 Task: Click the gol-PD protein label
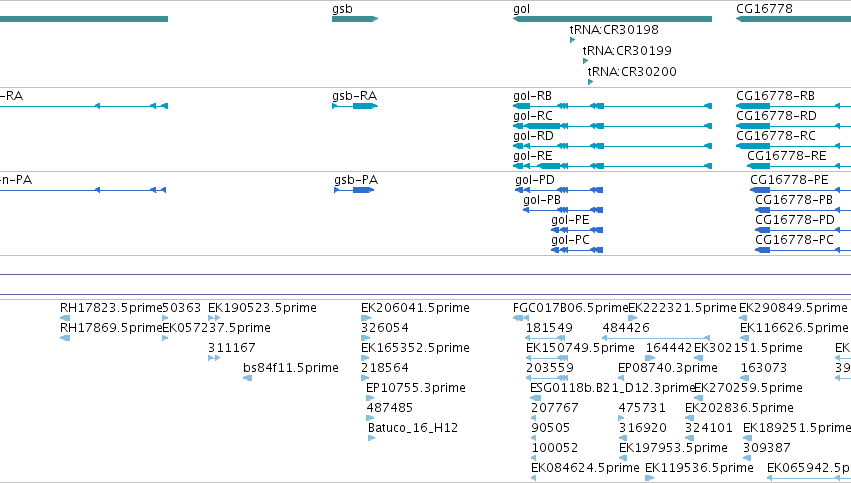[x=535, y=180]
